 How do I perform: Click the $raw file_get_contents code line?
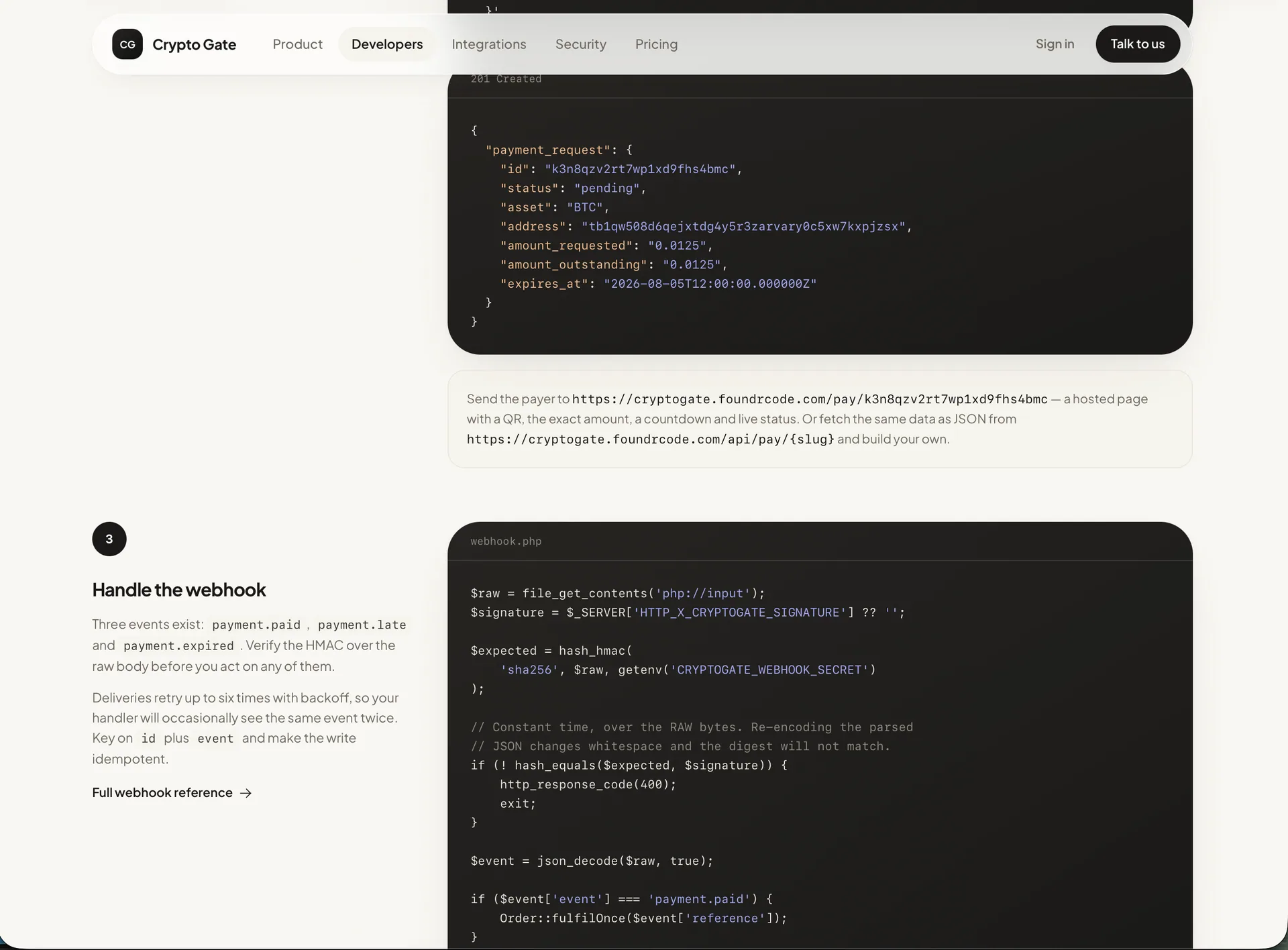618,594
